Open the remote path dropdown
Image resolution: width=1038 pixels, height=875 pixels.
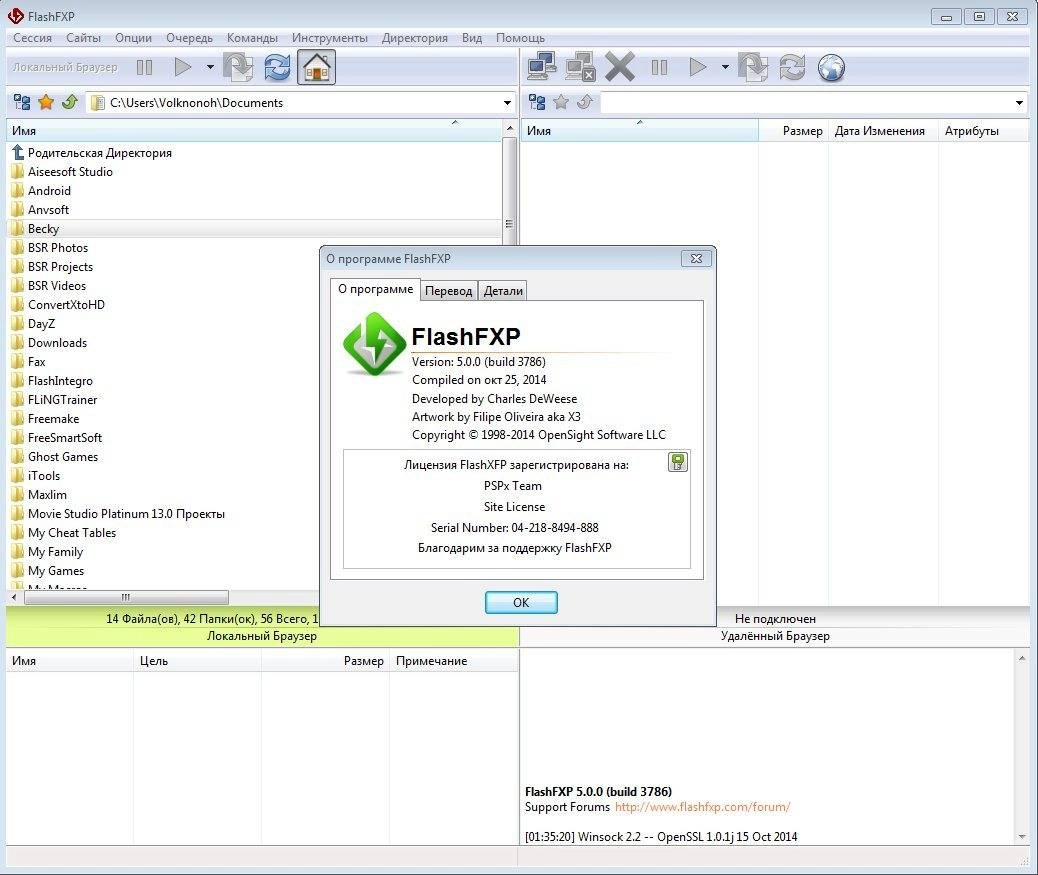click(x=1019, y=103)
